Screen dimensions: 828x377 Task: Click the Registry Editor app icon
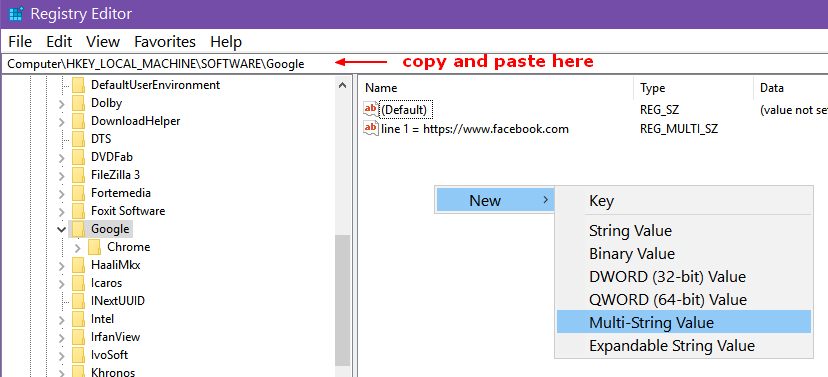pyautogui.click(x=16, y=14)
